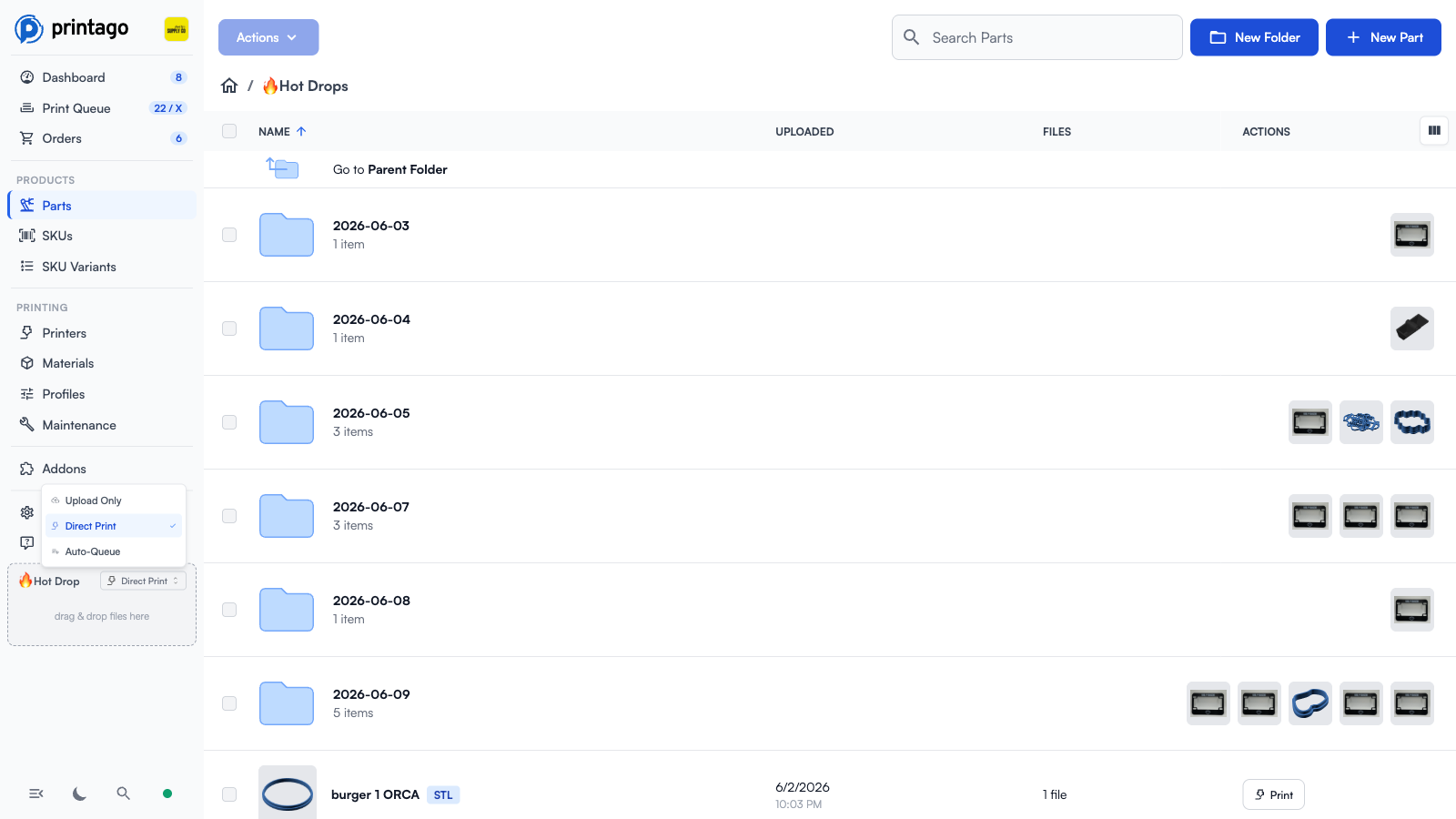The width and height of the screenshot is (1456, 819).
Task: Open Materials page
Action: click(x=102, y=363)
